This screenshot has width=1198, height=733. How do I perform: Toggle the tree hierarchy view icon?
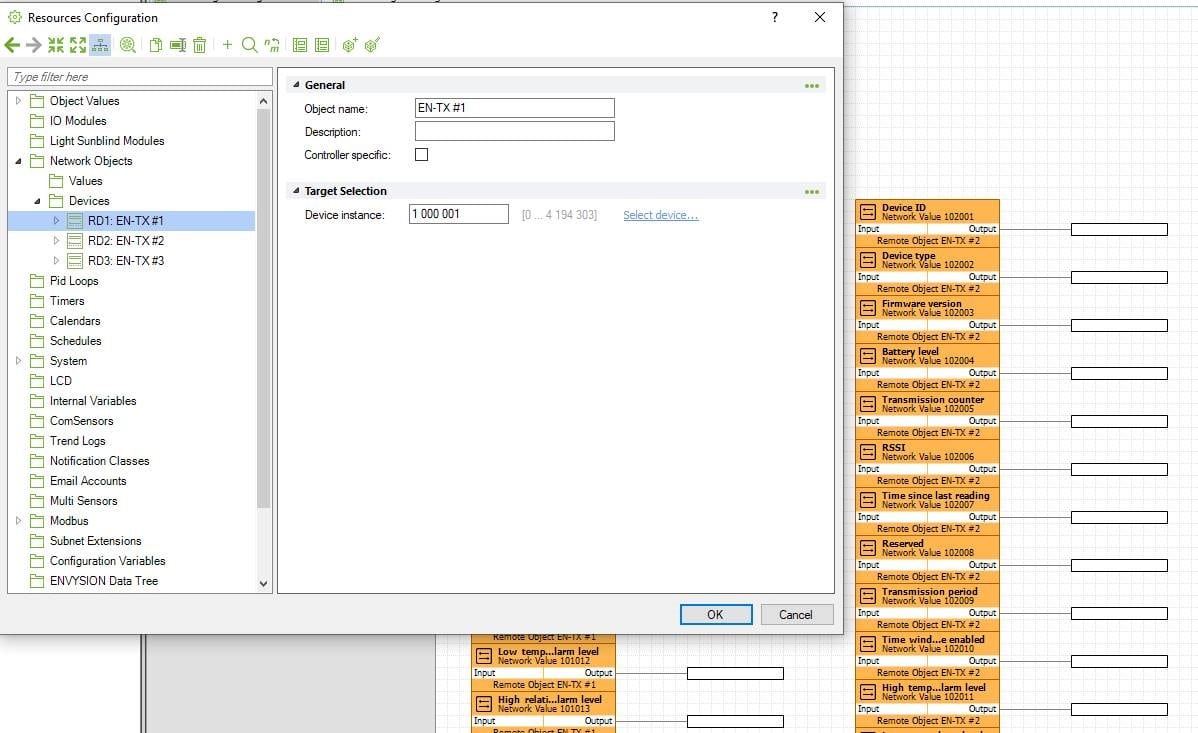pos(100,45)
